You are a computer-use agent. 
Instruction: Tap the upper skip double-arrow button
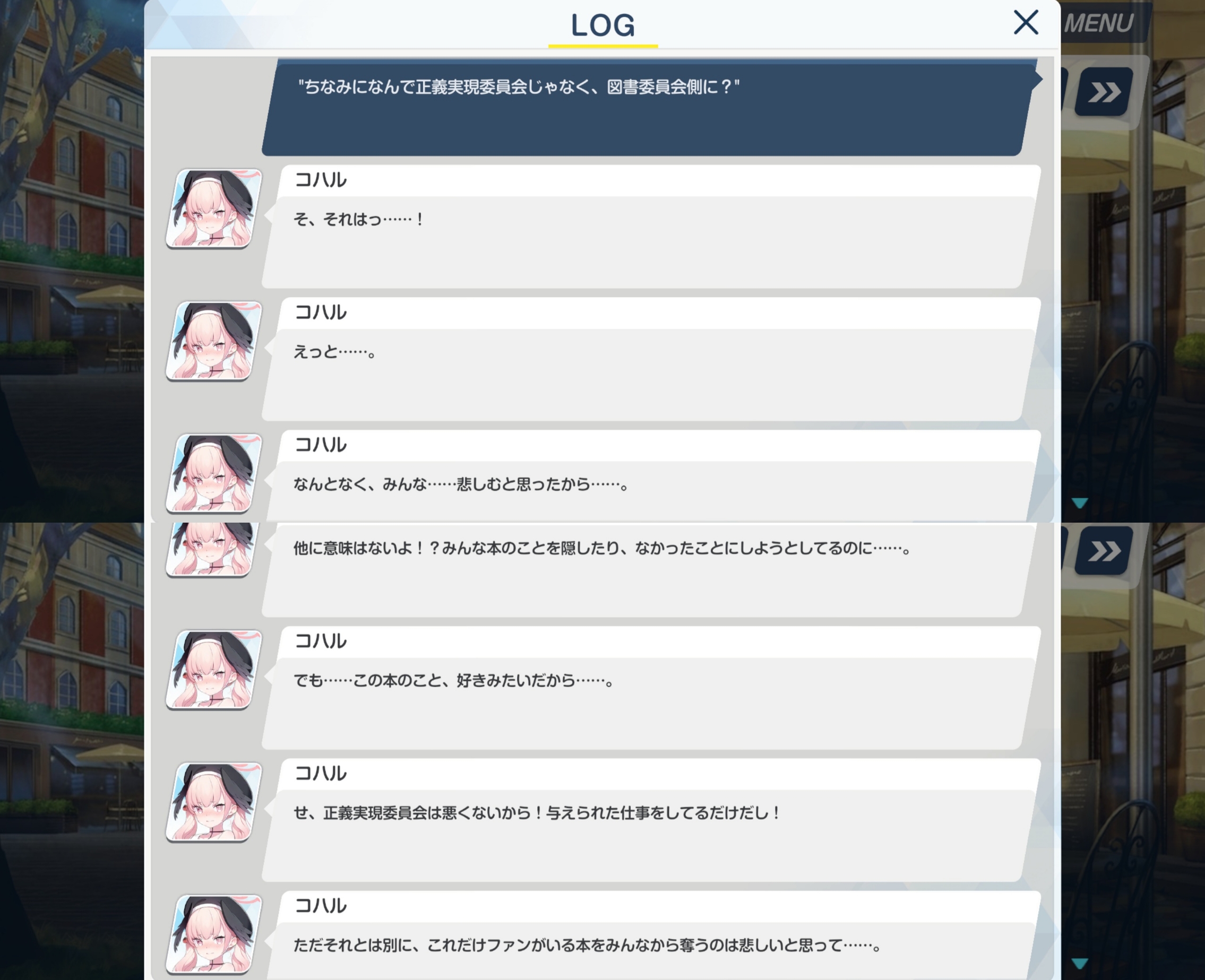[1104, 91]
